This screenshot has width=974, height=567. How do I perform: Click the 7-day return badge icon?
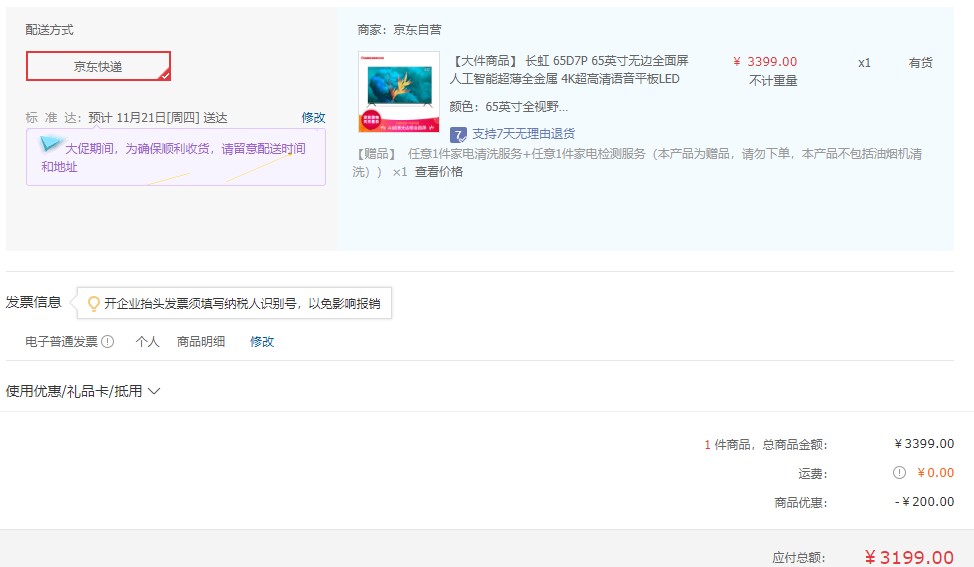tap(458, 134)
